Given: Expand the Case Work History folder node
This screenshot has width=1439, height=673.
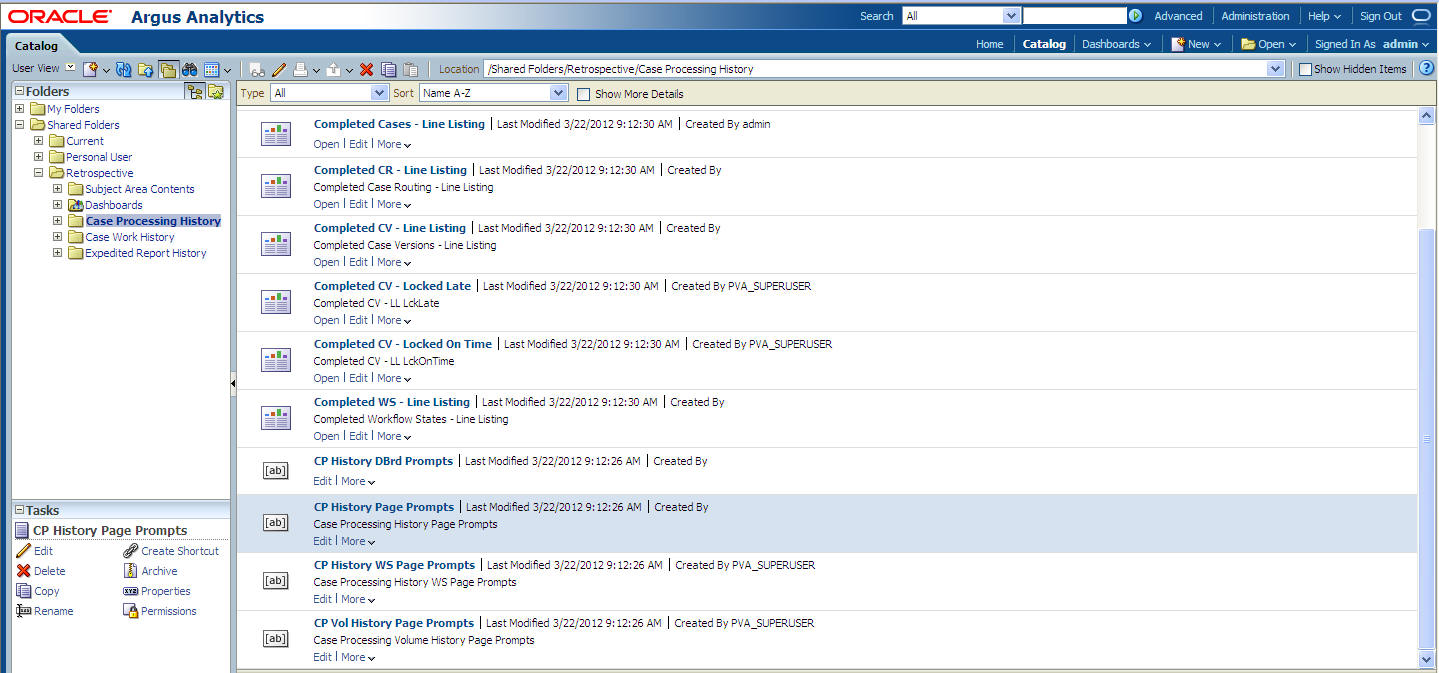Looking at the screenshot, I should coord(58,236).
